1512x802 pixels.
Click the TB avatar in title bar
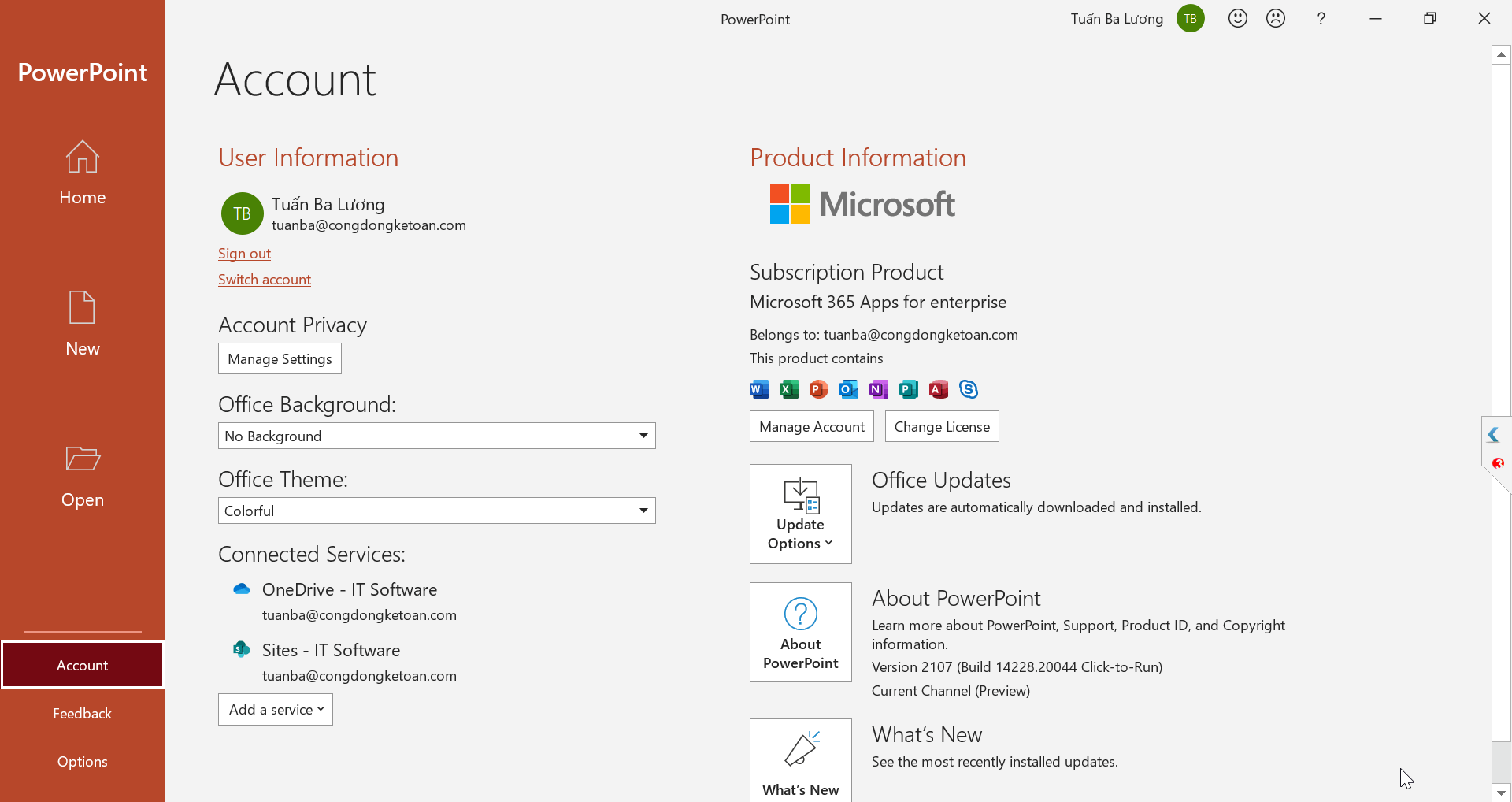point(1191,18)
